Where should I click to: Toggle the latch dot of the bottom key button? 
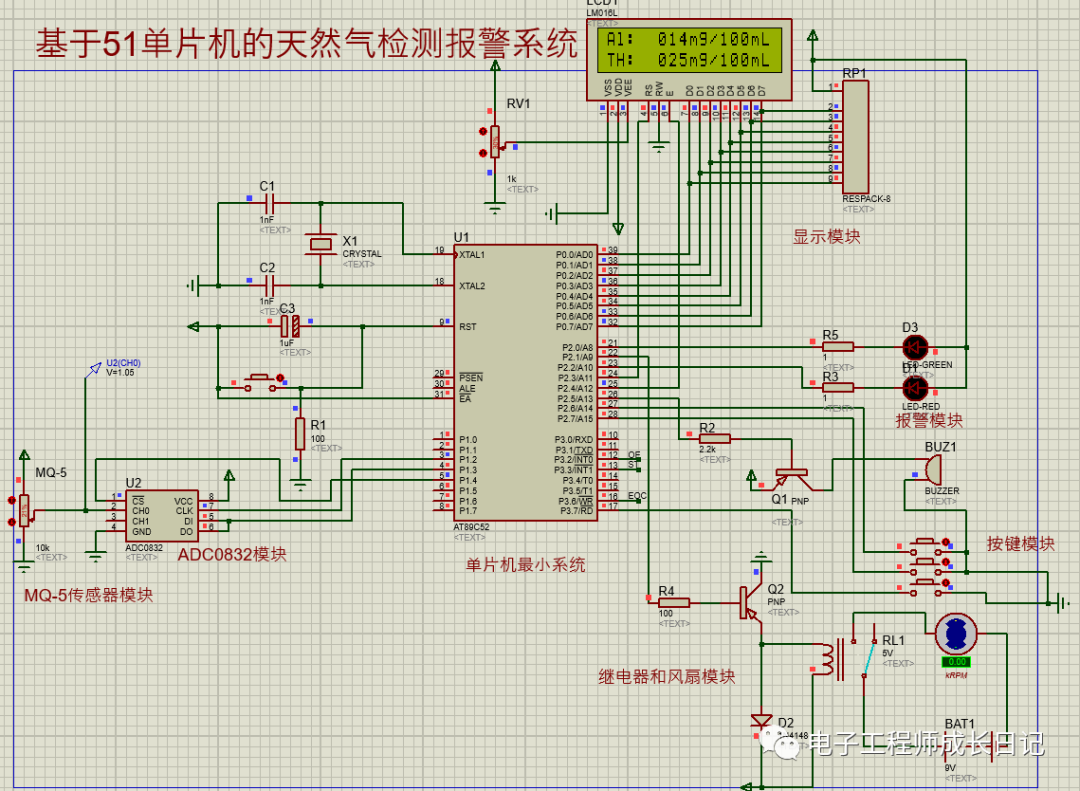pyautogui.click(x=946, y=583)
